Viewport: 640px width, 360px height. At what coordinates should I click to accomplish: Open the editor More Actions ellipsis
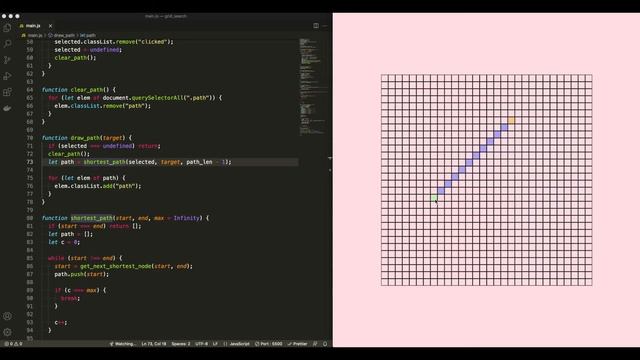325,26
